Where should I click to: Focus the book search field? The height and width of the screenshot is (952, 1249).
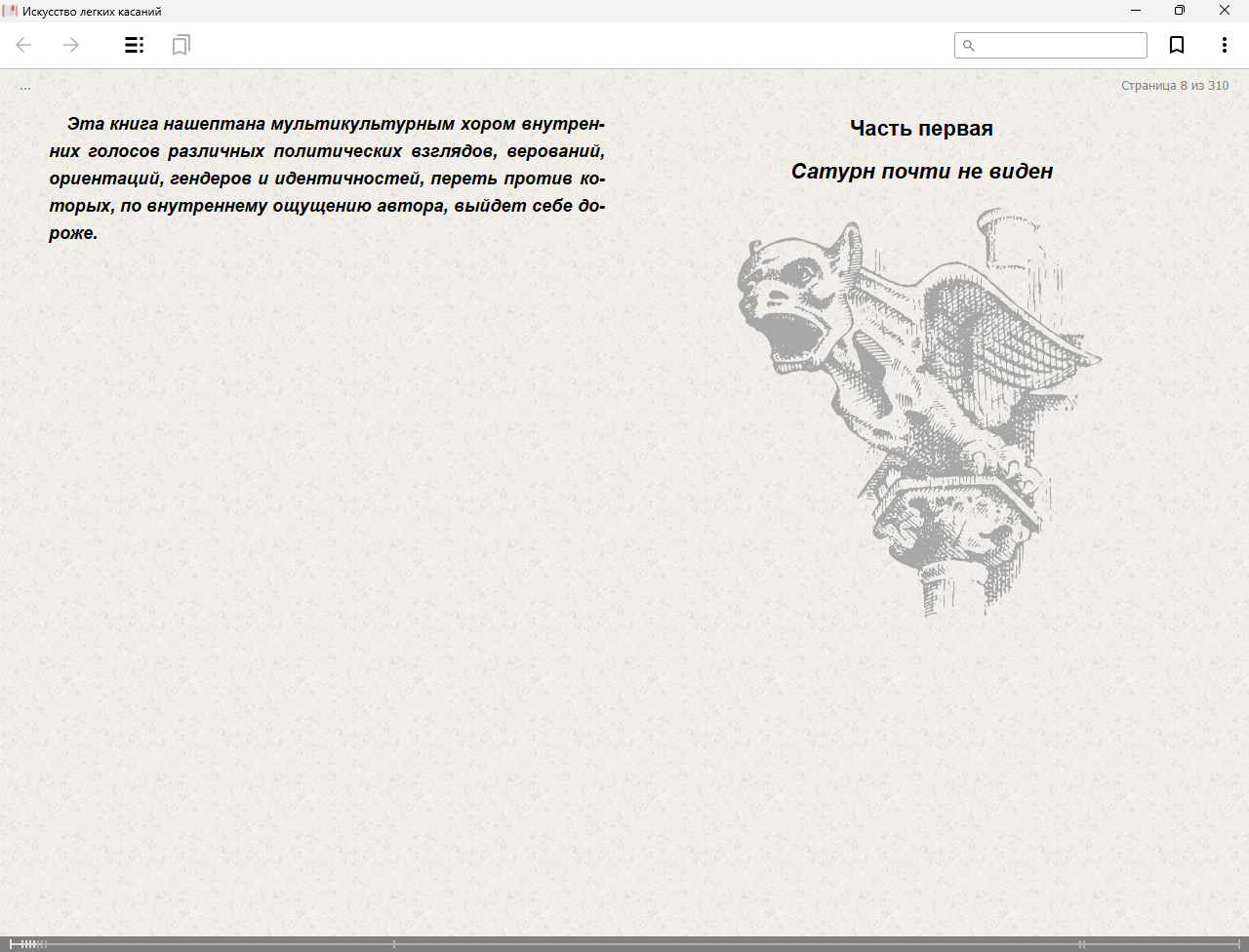tap(1059, 46)
